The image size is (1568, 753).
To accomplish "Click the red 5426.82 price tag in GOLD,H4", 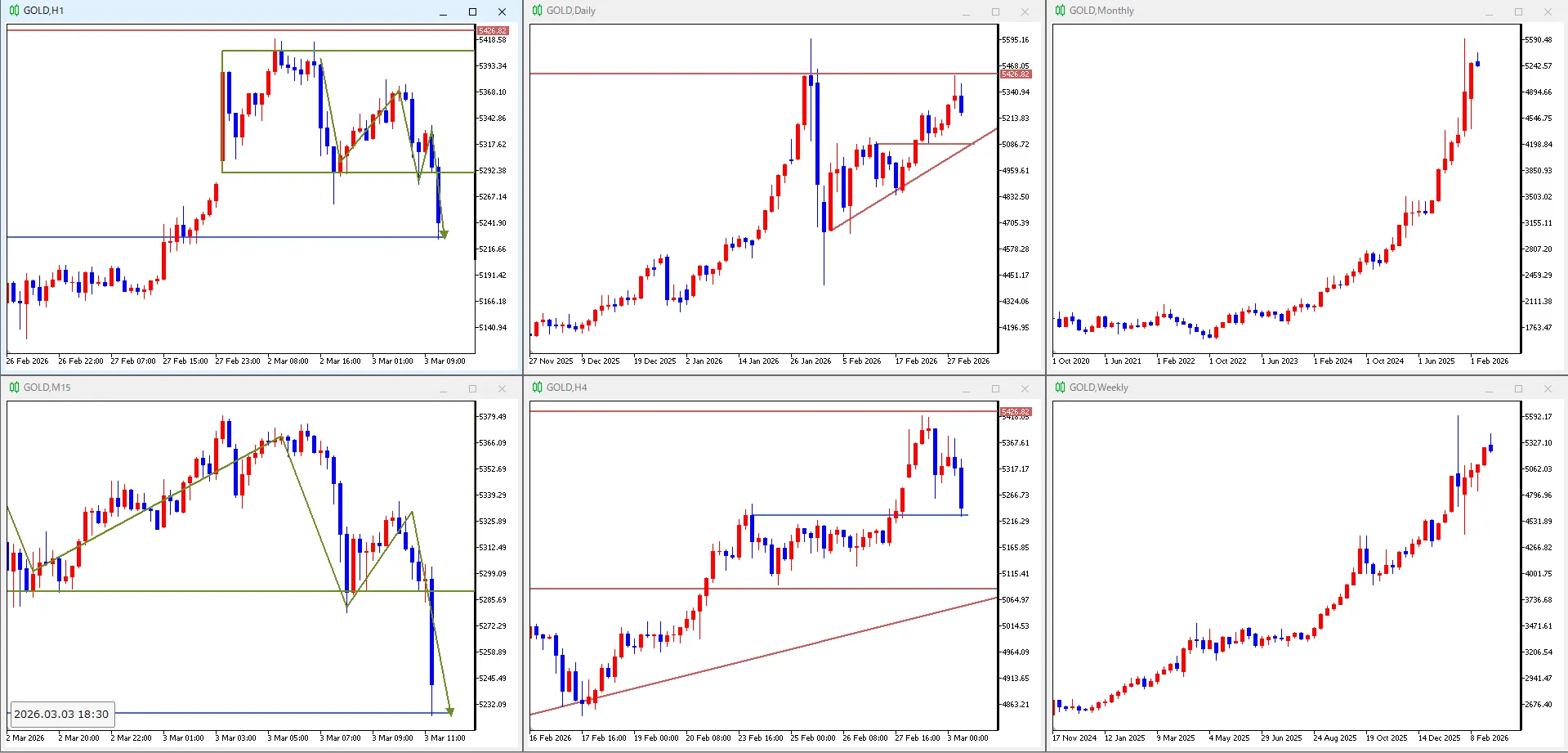I will (x=1016, y=411).
